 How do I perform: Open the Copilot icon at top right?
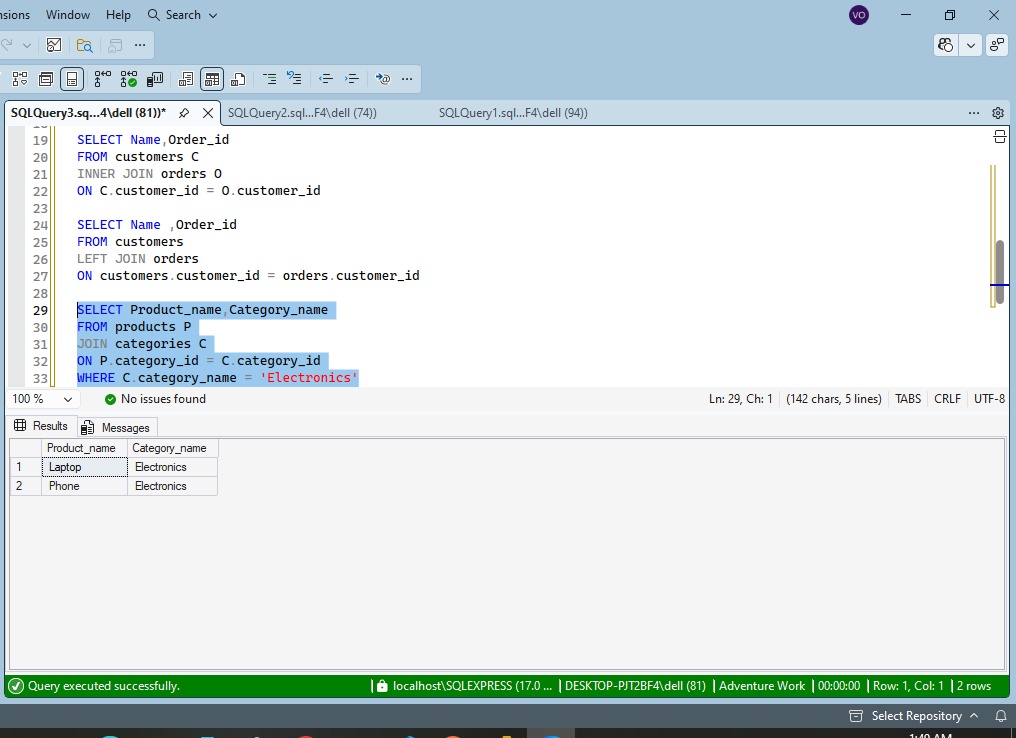click(946, 45)
